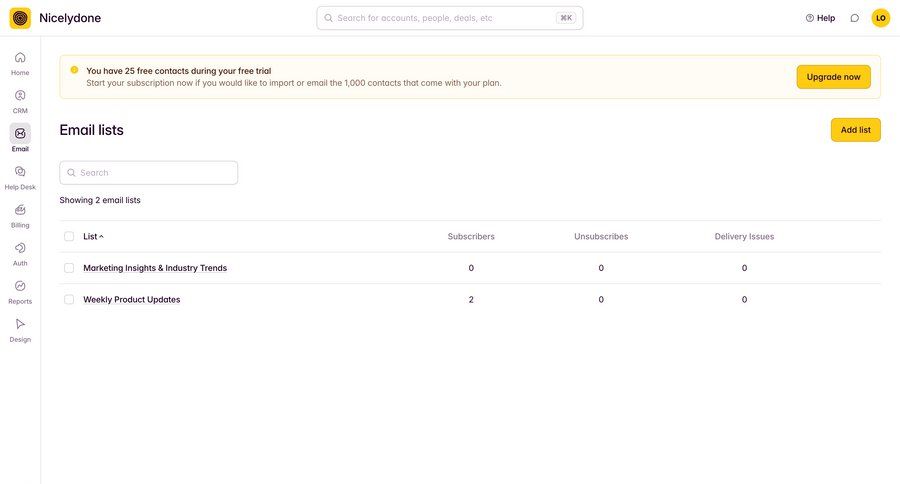Click the Upgrade now button

point(833,77)
